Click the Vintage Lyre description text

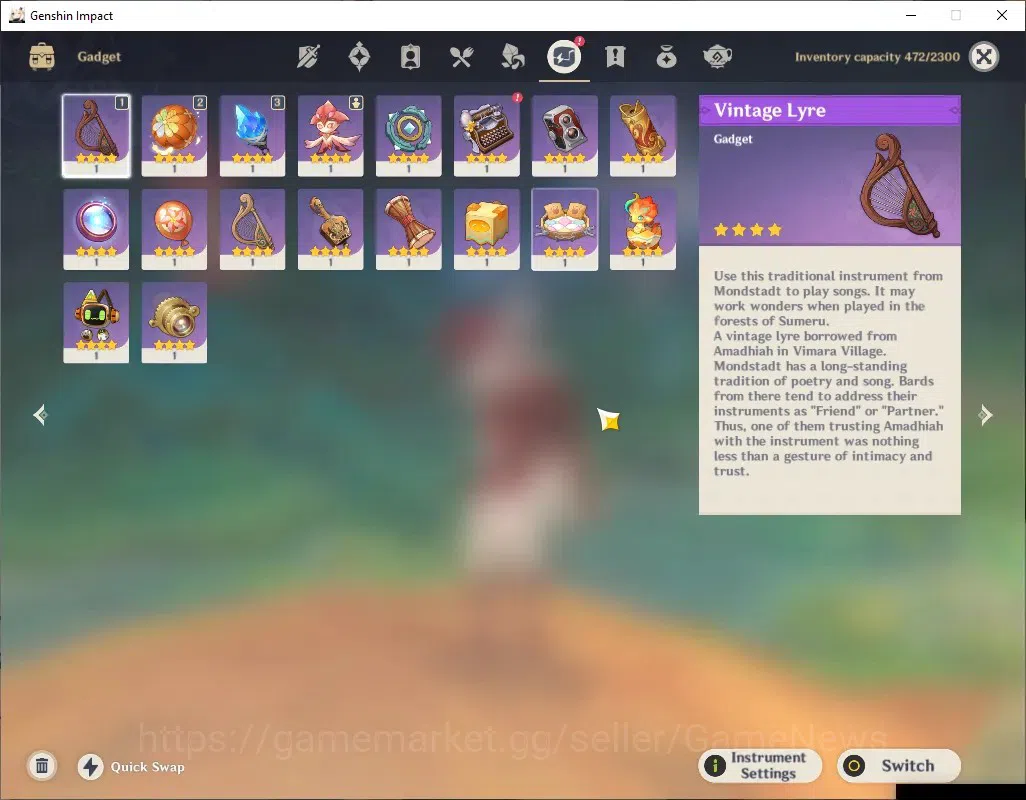(828, 373)
